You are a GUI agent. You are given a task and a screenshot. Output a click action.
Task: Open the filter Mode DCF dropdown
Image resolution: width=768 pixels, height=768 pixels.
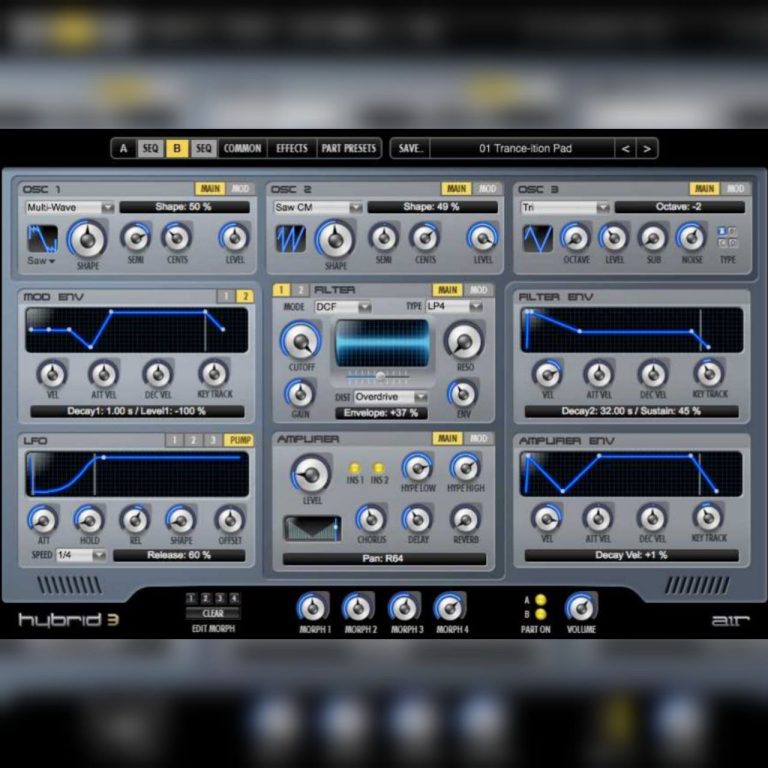click(x=342, y=307)
